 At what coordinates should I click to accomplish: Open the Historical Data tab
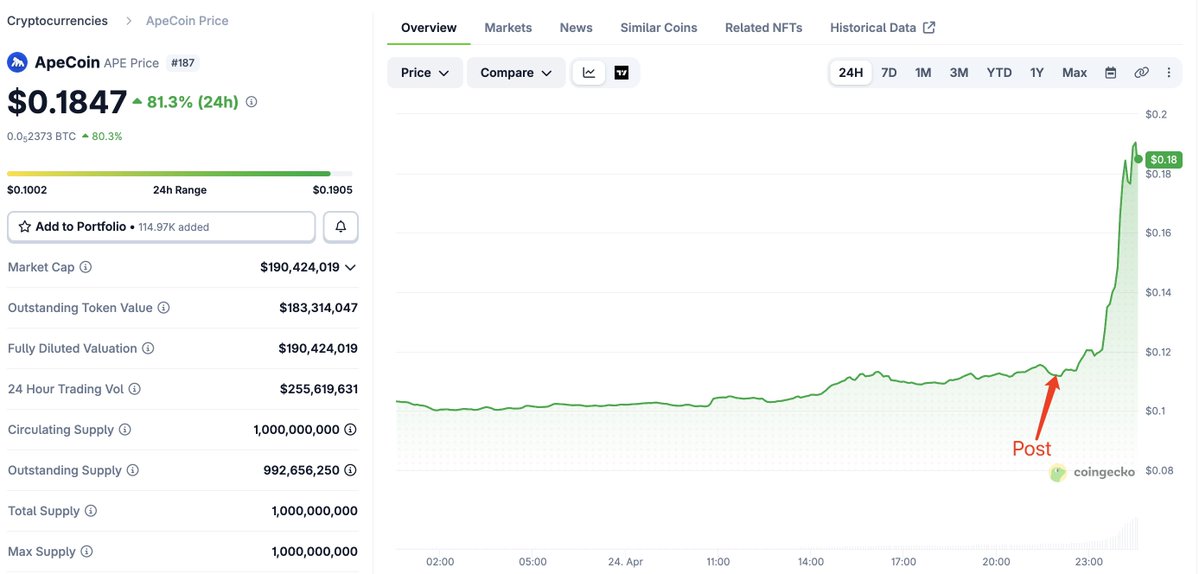click(x=882, y=28)
